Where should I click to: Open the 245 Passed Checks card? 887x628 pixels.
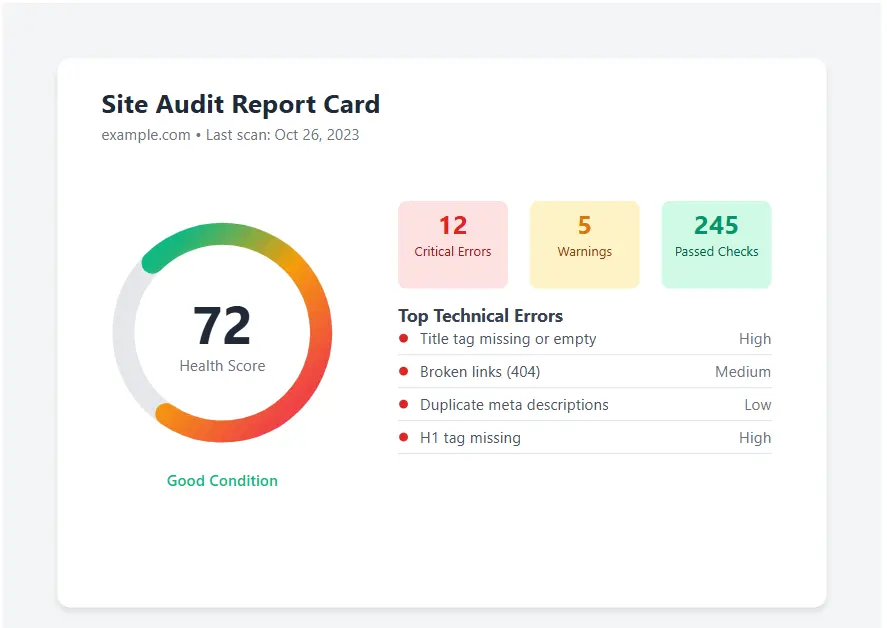[x=717, y=244]
